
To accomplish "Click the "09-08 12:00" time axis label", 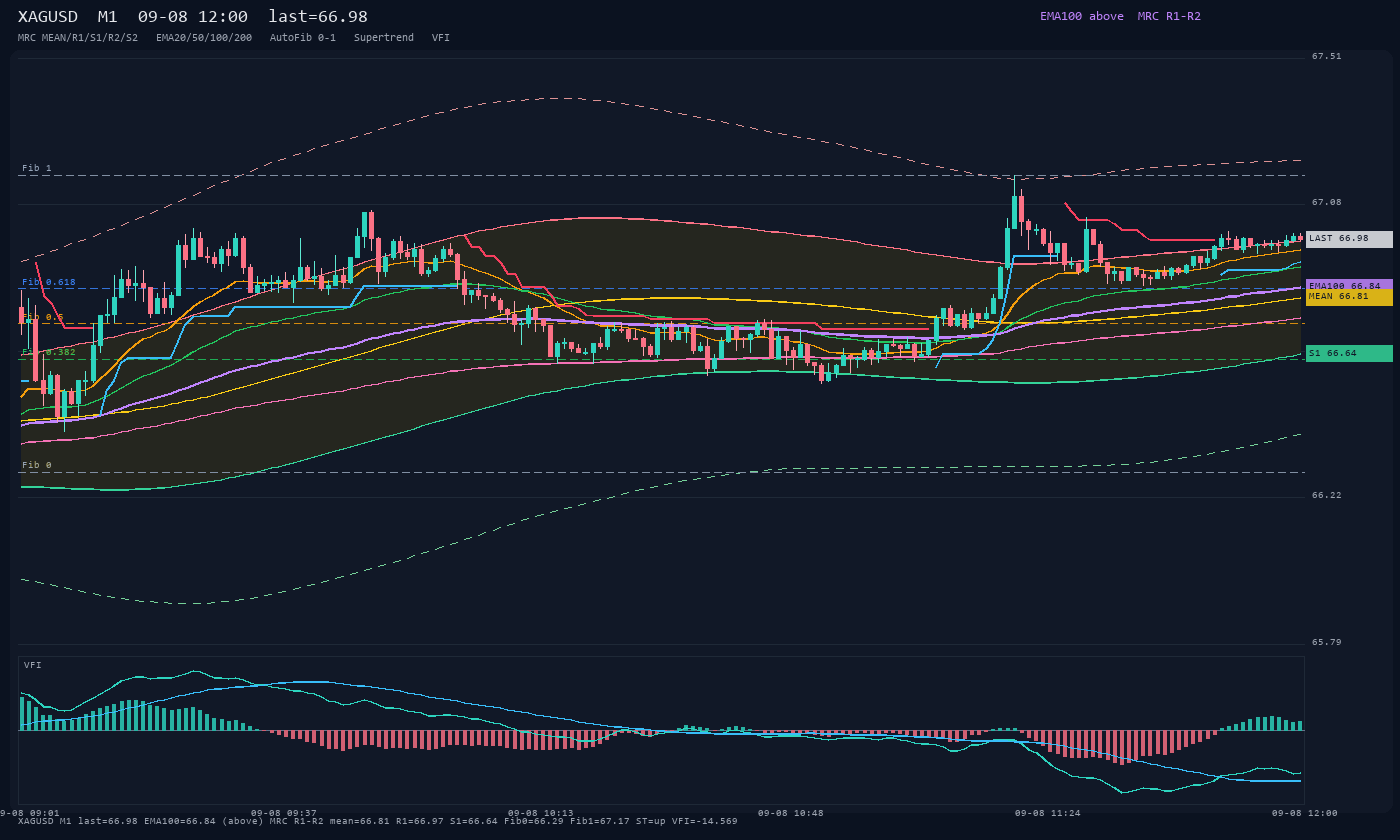I will (1305, 813).
